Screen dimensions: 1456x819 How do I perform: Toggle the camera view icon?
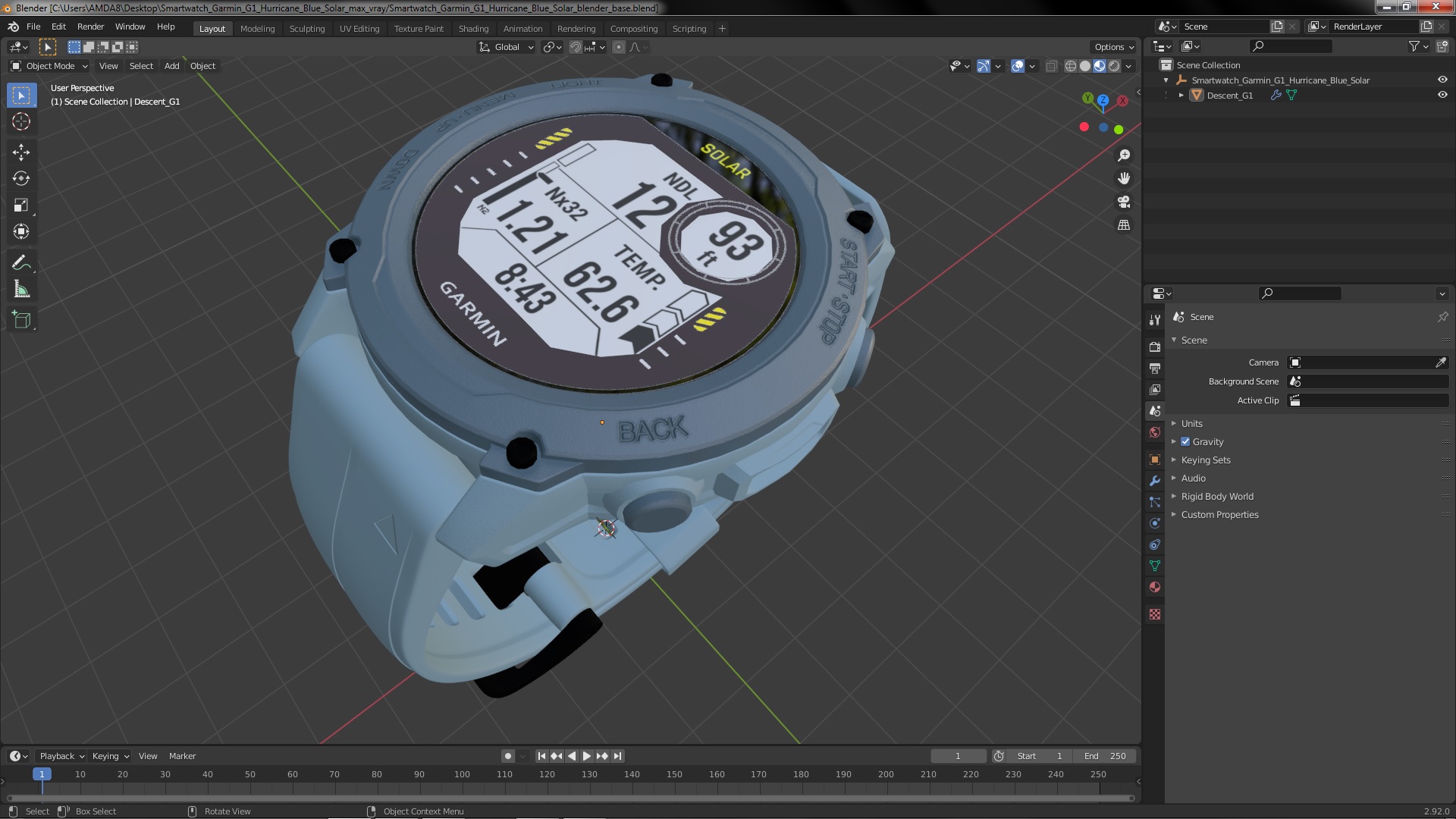tap(1124, 202)
